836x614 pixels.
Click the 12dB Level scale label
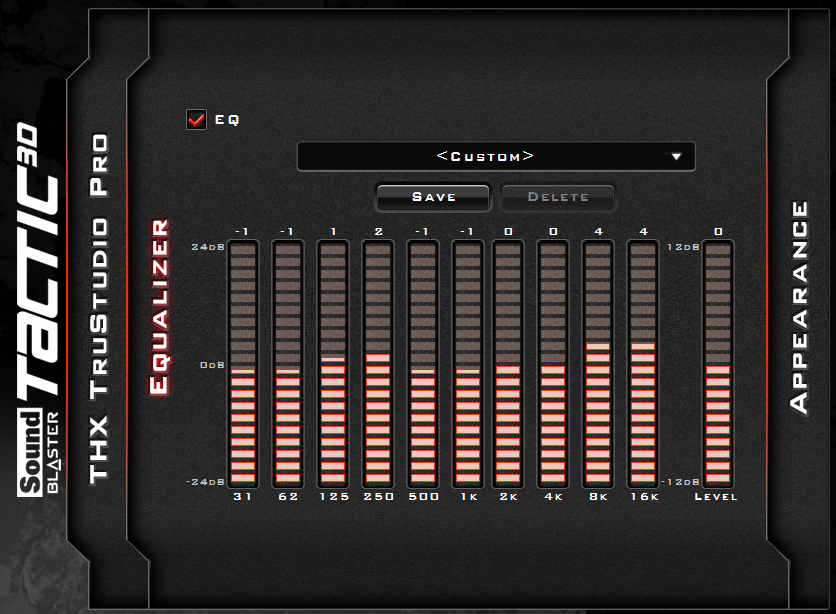pos(683,247)
